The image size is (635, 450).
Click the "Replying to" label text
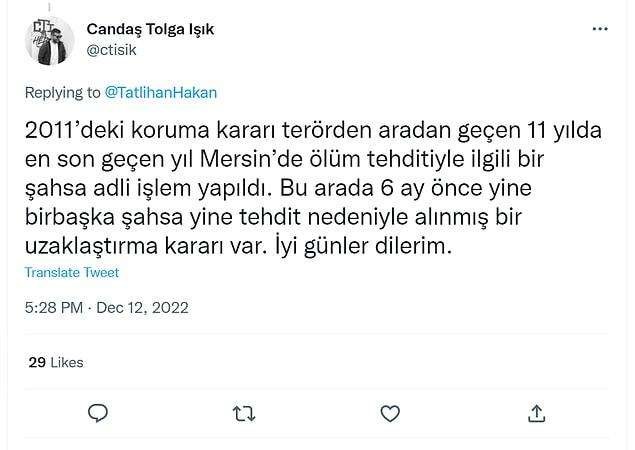coord(63,92)
